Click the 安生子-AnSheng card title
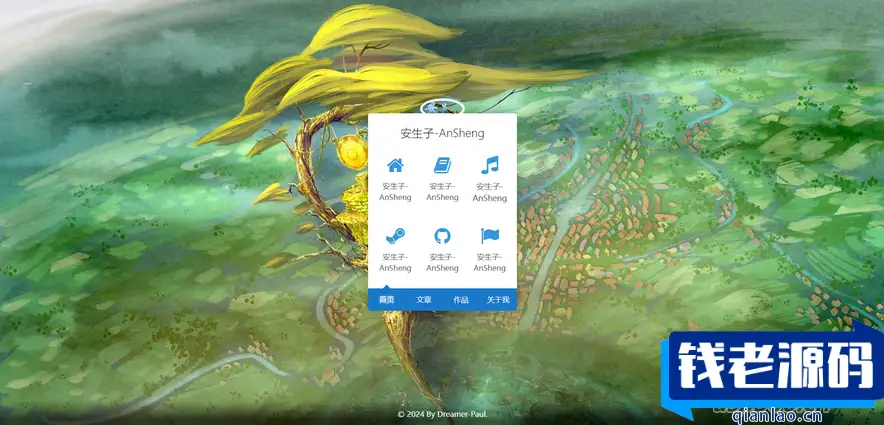884x425 pixels. [442, 134]
